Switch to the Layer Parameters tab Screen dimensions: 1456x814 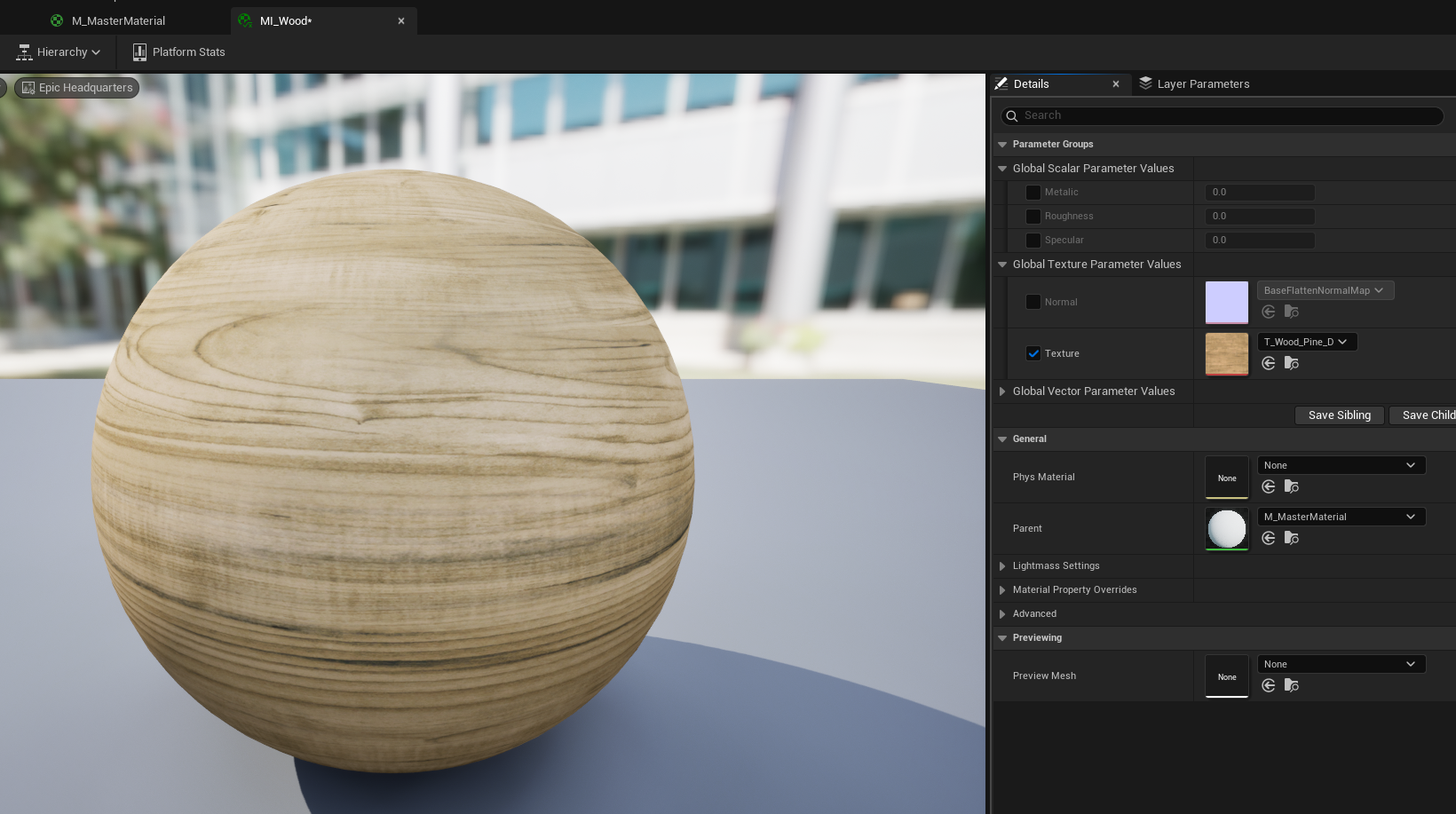pyautogui.click(x=1195, y=83)
